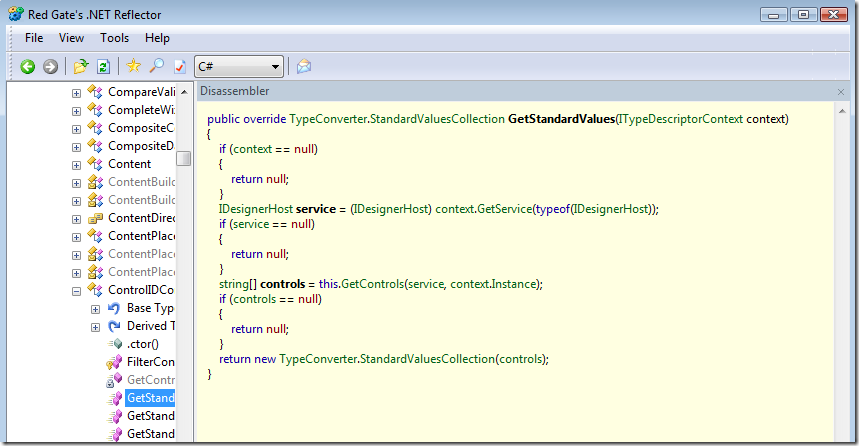Expand the CompositeC tree node

pyautogui.click(x=76, y=129)
